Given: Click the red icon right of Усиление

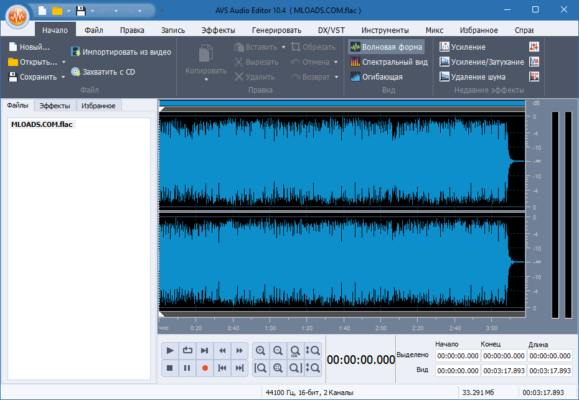Looking at the screenshot, I should (534, 47).
